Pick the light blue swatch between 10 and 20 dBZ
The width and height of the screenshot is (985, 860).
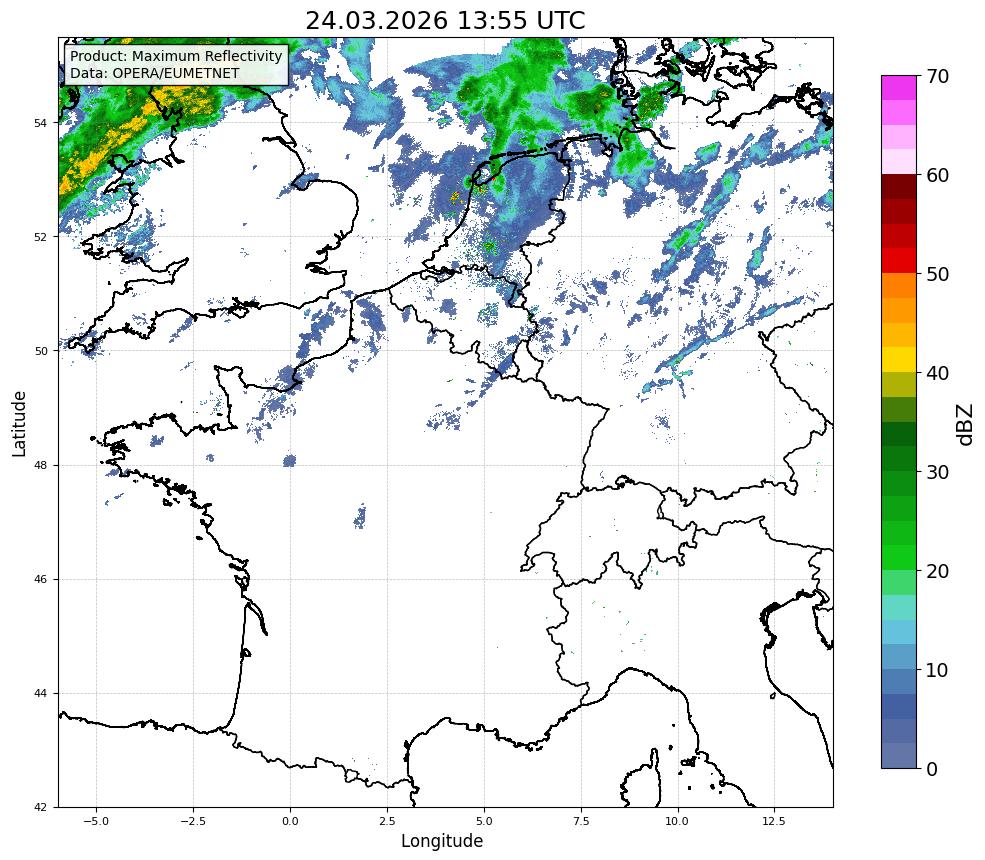click(899, 631)
